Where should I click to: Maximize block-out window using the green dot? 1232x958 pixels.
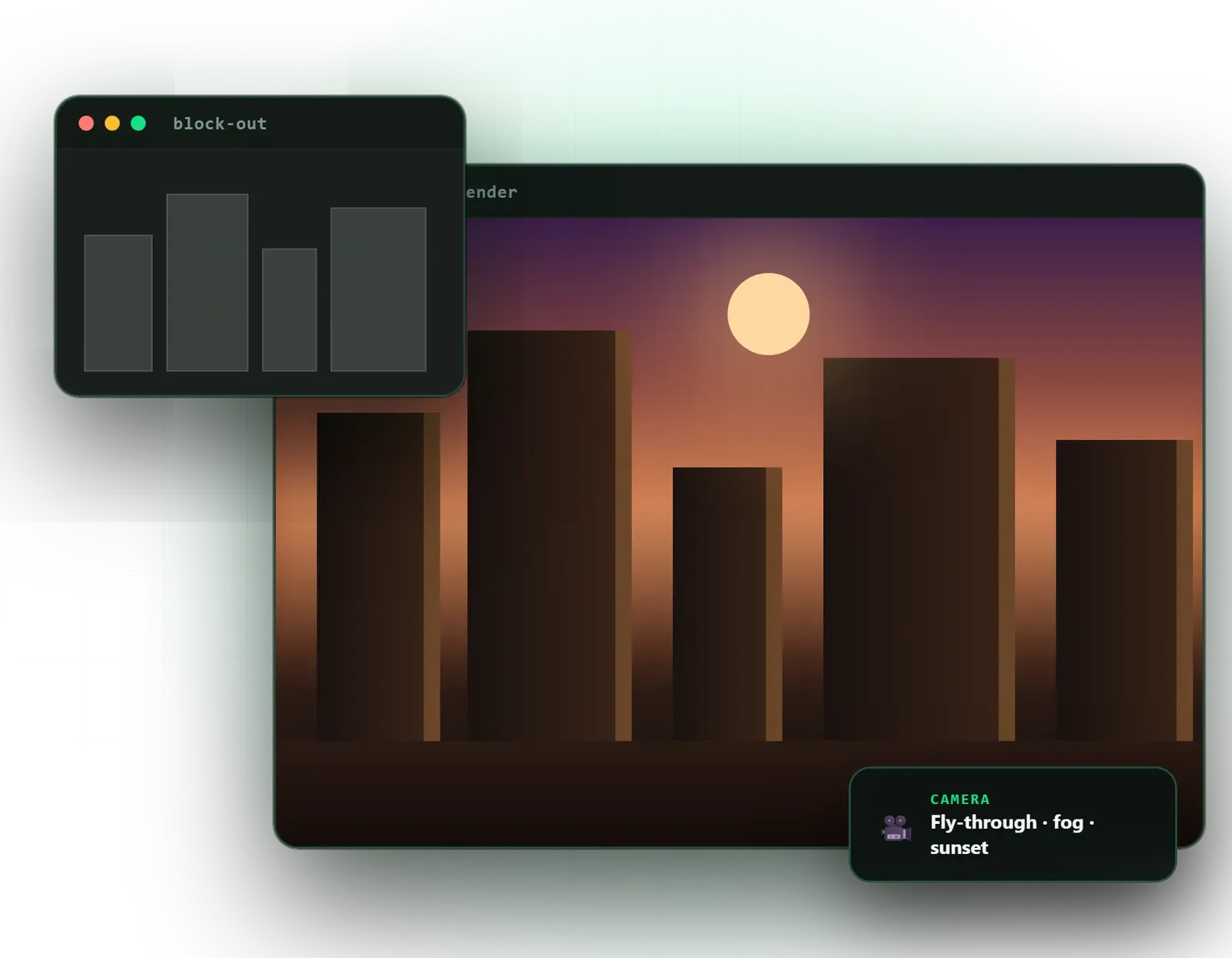[x=139, y=123]
